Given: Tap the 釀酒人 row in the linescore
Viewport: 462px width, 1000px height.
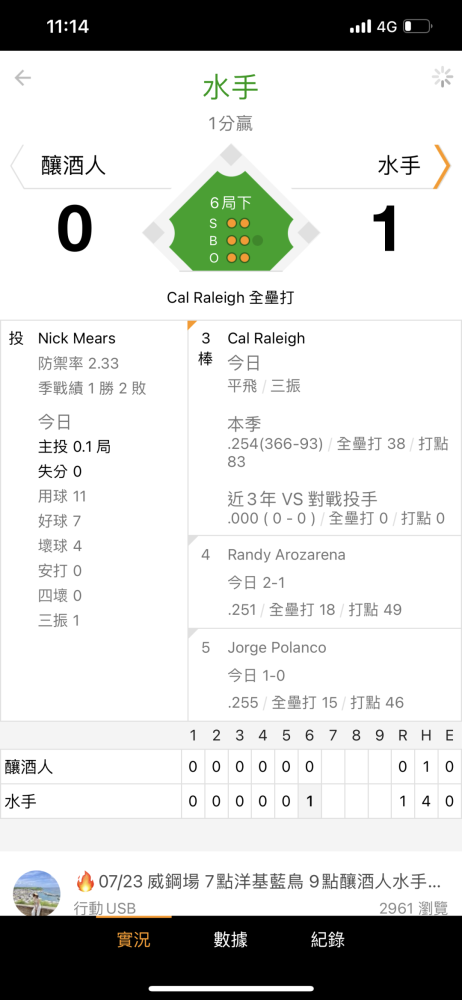Looking at the screenshot, I should click(x=231, y=767).
